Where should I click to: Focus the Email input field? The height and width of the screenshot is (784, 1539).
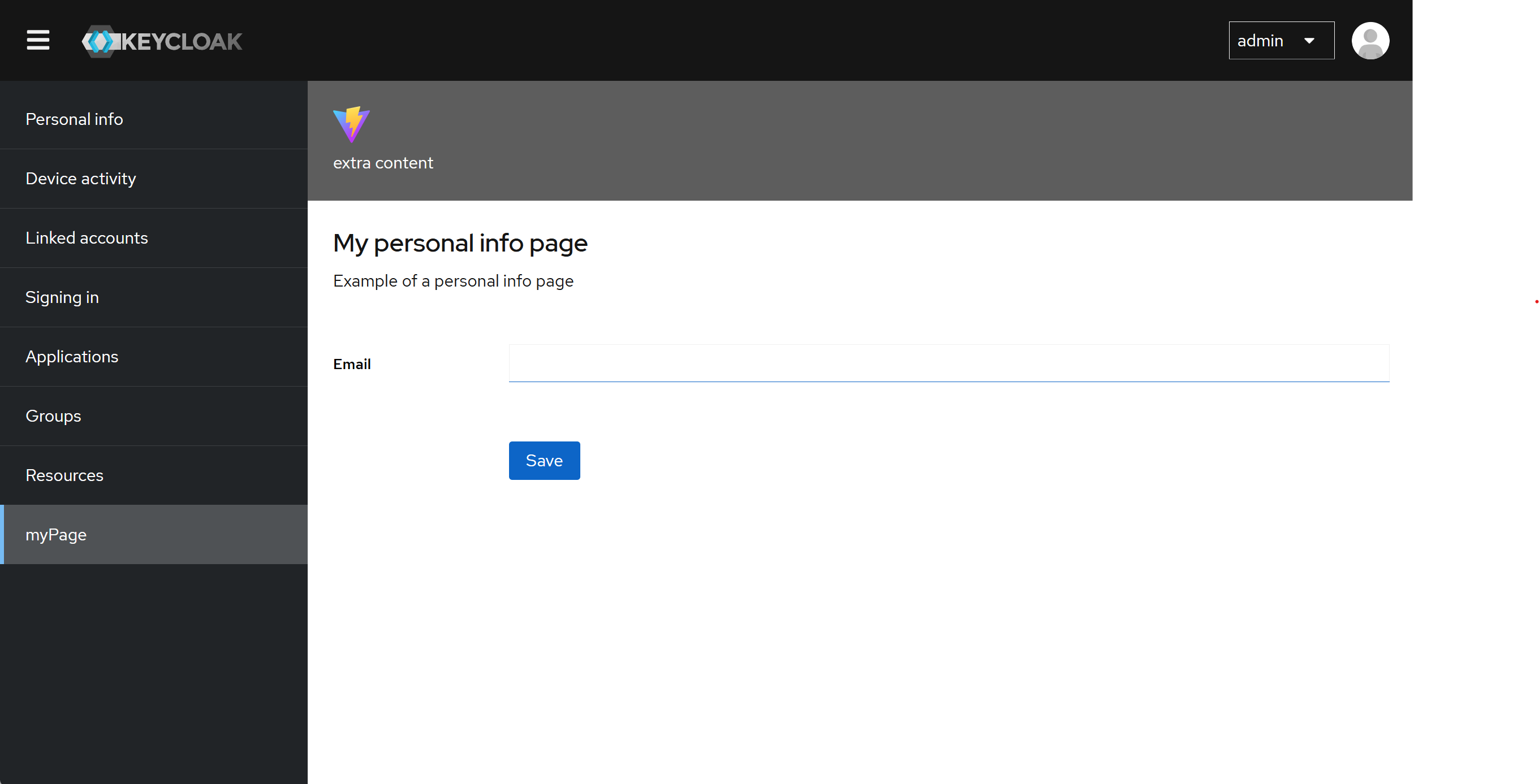pyautogui.click(x=948, y=363)
